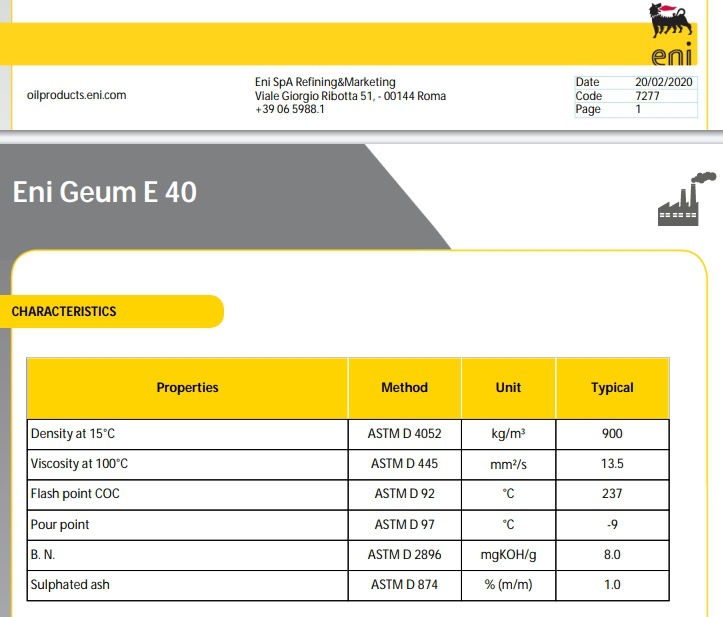Screen dimensions: 723x617
Task: Select the Flash point COC cell
Action: click(187, 494)
